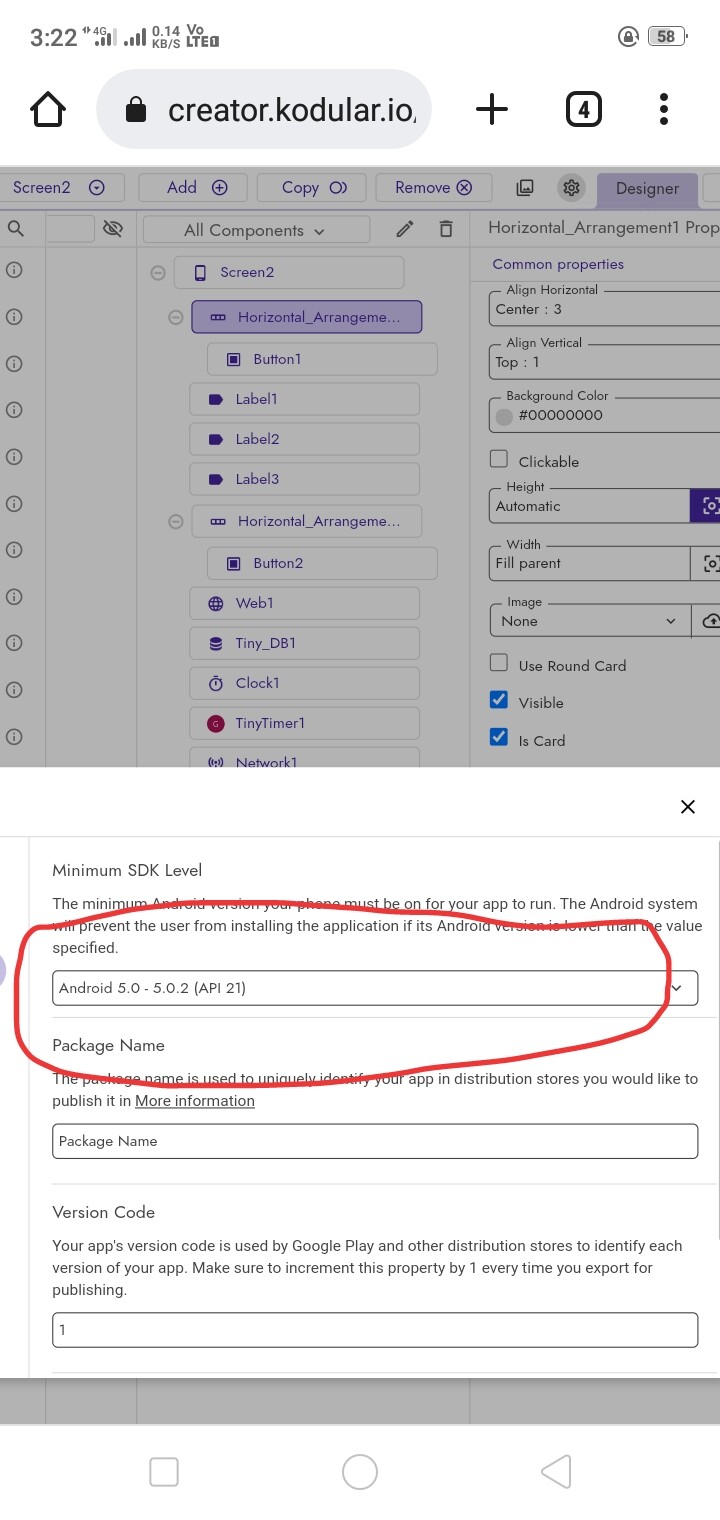Click the info icon beside Web1 row
This screenshot has height=1520, width=720.
coord(14,597)
